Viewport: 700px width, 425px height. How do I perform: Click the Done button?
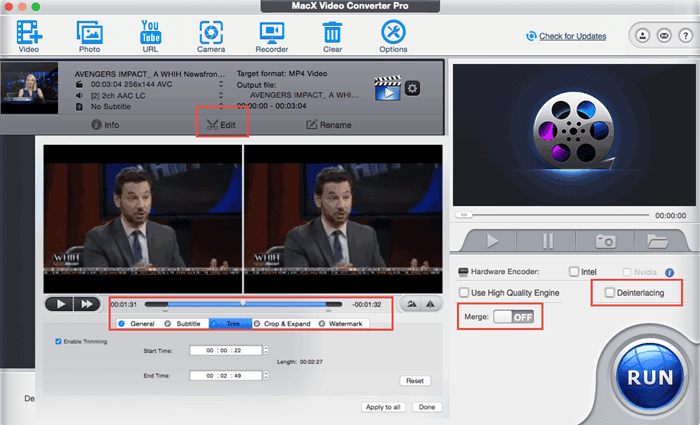click(427, 407)
